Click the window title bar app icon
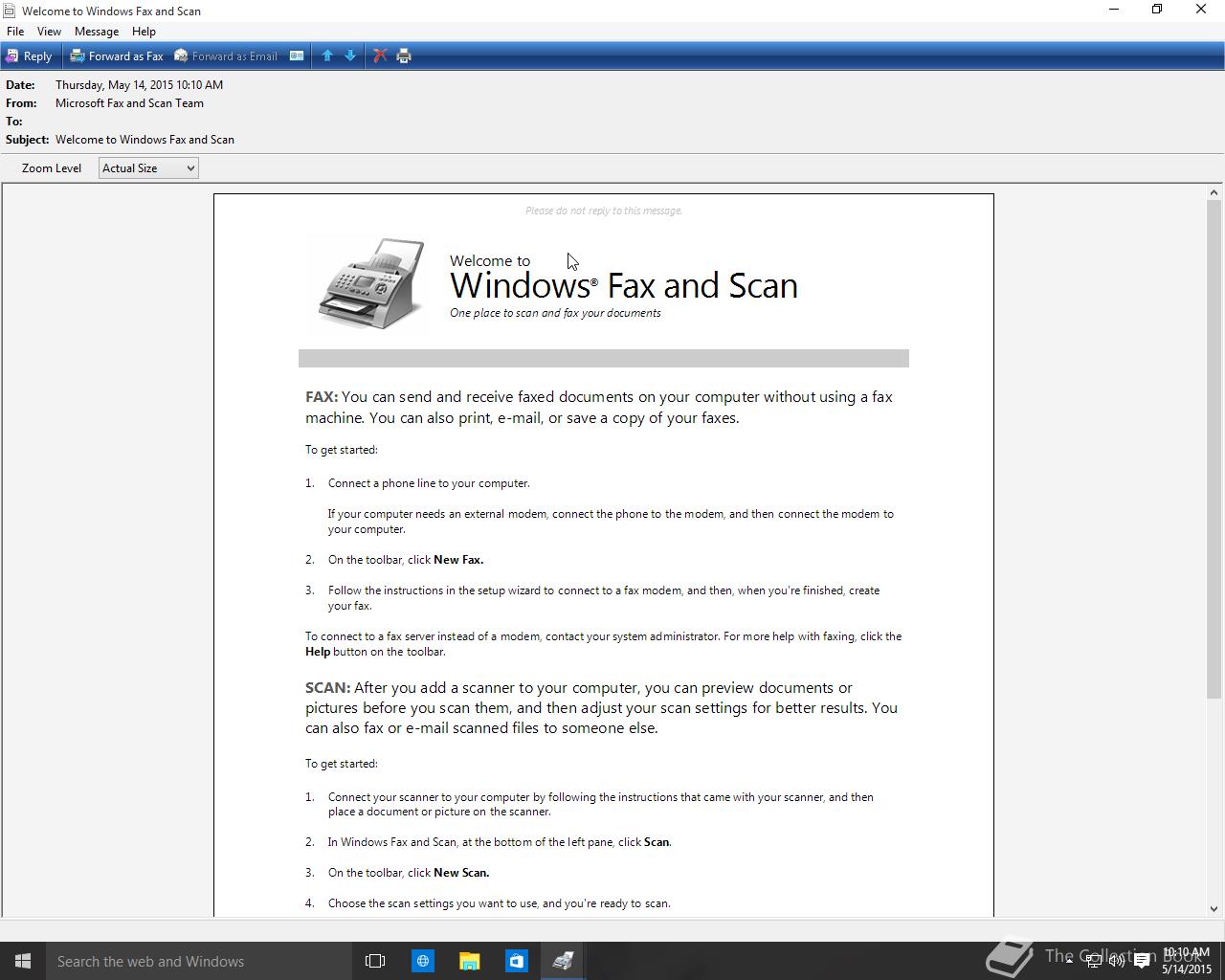This screenshot has width=1225, height=980. coord(9,11)
